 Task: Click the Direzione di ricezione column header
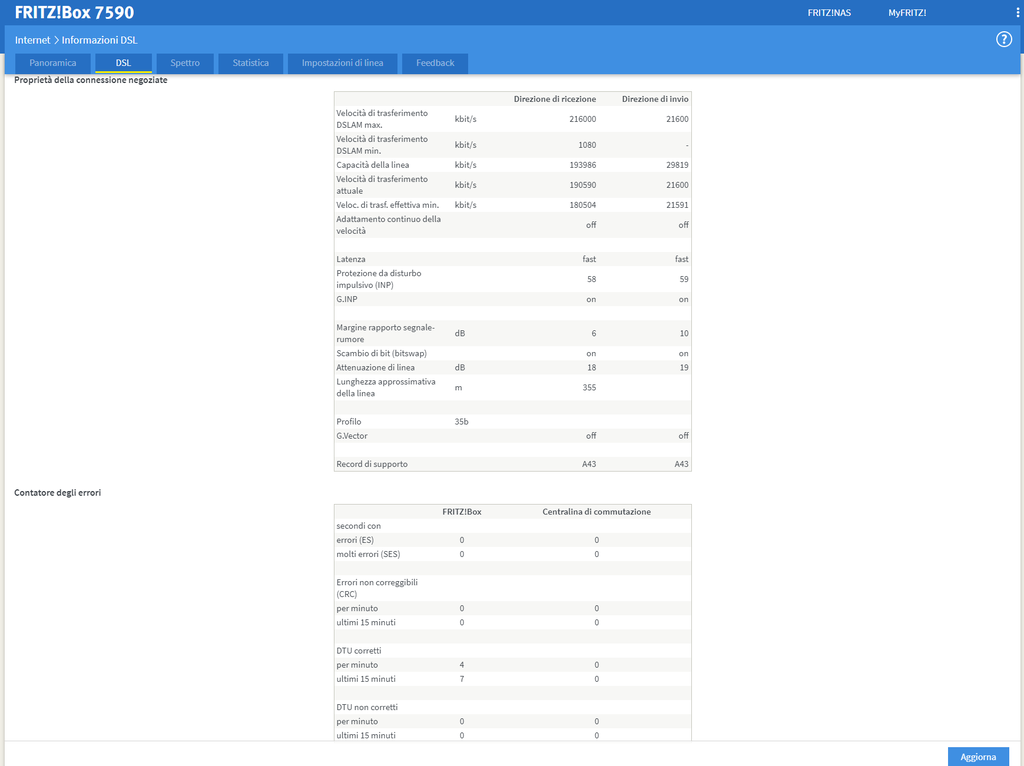[555, 99]
